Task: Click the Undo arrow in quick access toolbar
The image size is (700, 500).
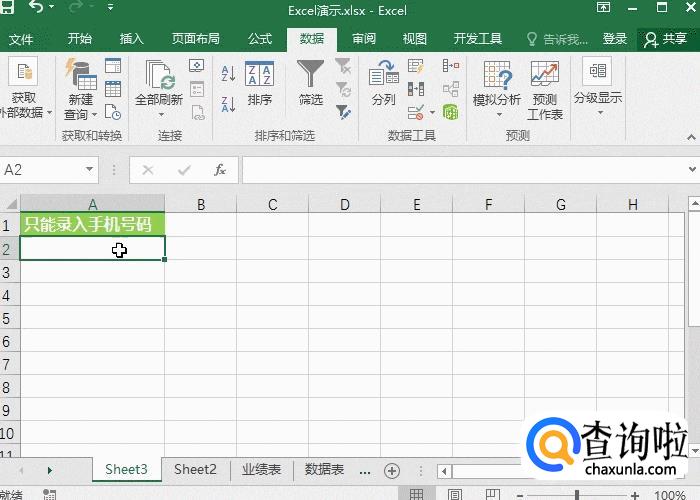Action: click(37, 9)
